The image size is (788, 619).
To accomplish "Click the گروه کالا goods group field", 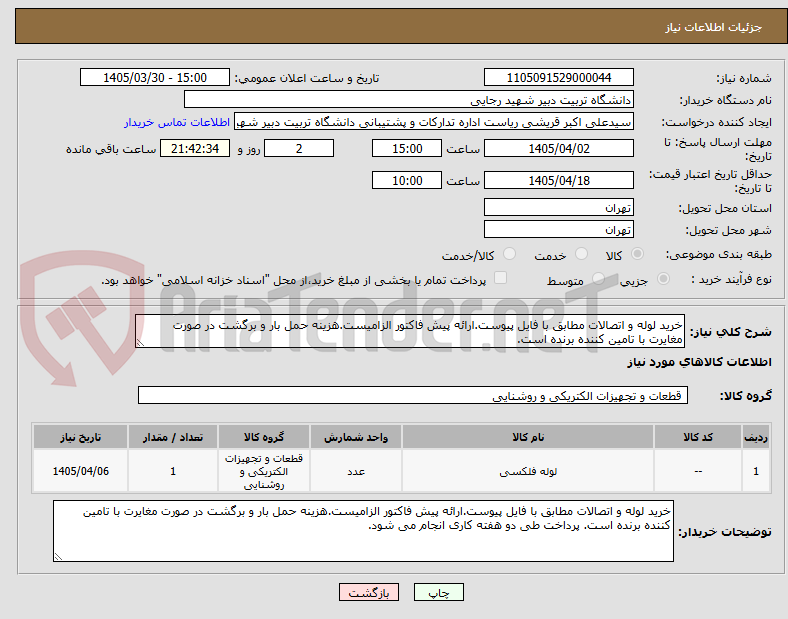I will point(413,395).
